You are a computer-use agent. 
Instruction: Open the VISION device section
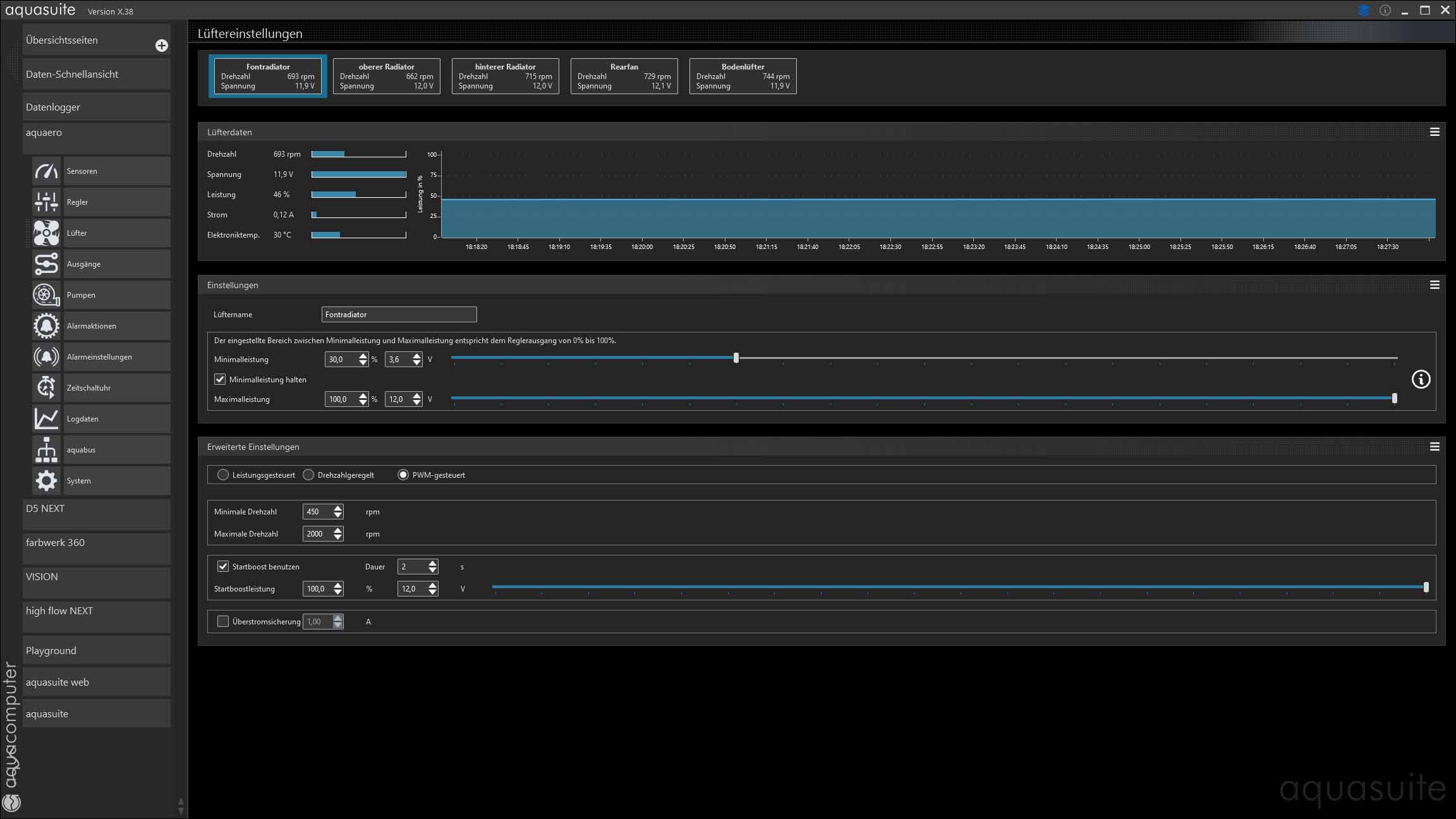coord(96,582)
